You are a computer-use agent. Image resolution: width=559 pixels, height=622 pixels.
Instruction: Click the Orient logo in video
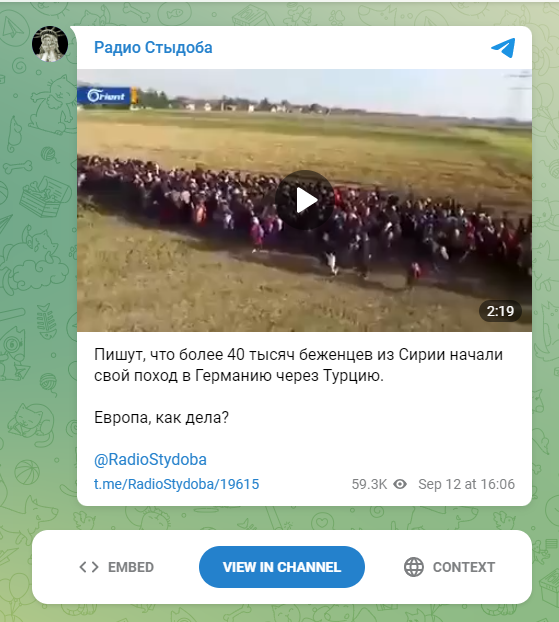[106, 96]
